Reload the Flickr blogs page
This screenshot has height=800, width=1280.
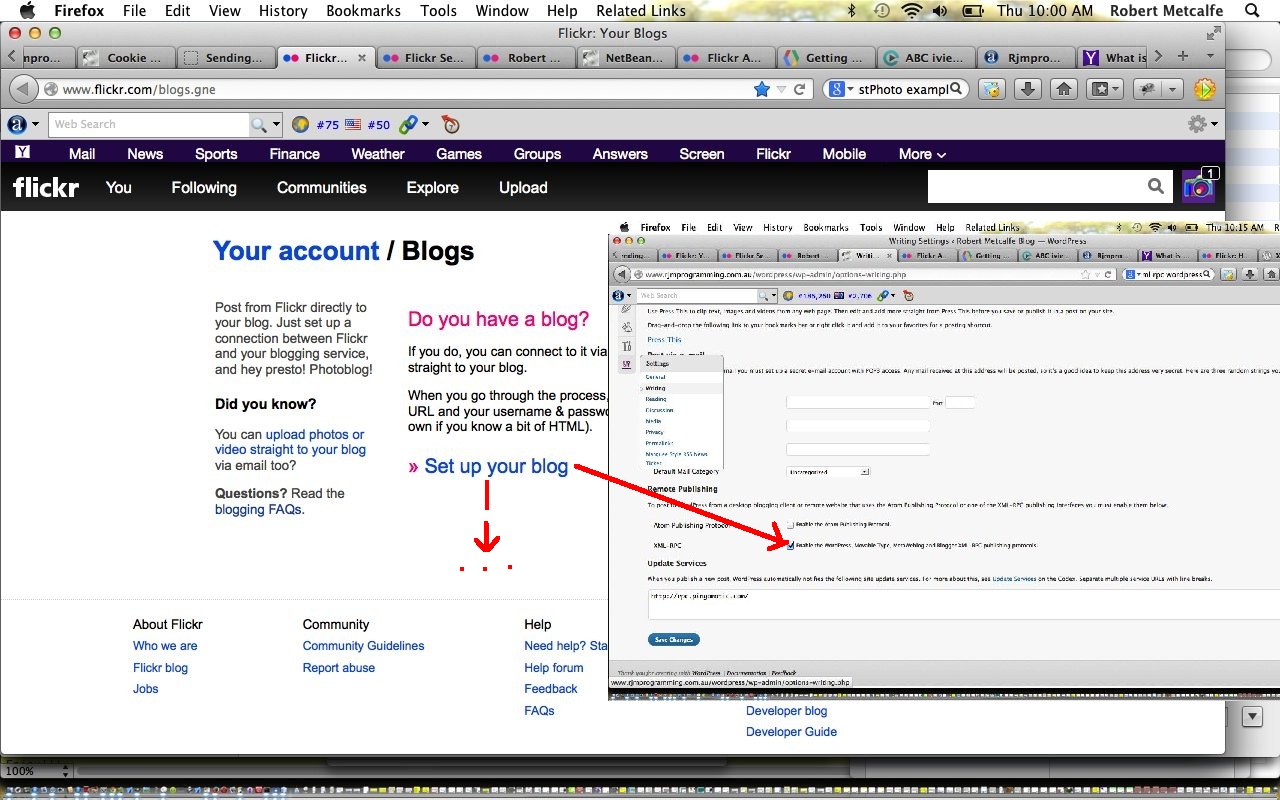(x=799, y=89)
